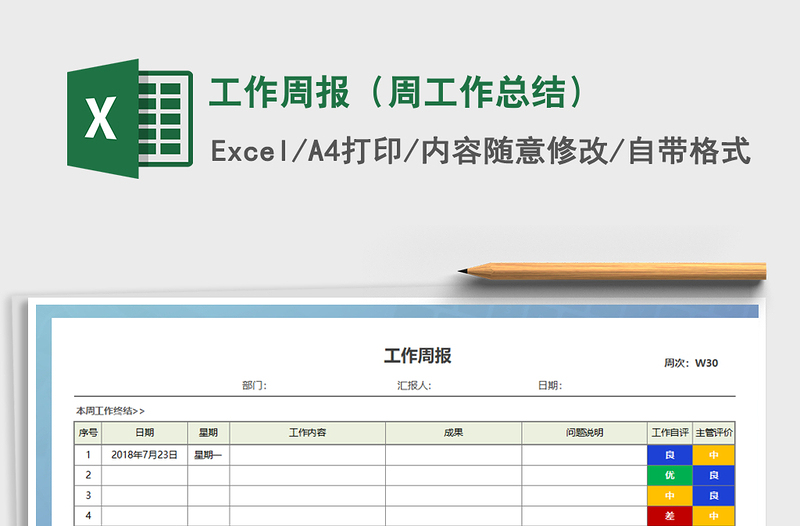
Task: Select the 本周工作终结>> section label
Action: [110, 410]
